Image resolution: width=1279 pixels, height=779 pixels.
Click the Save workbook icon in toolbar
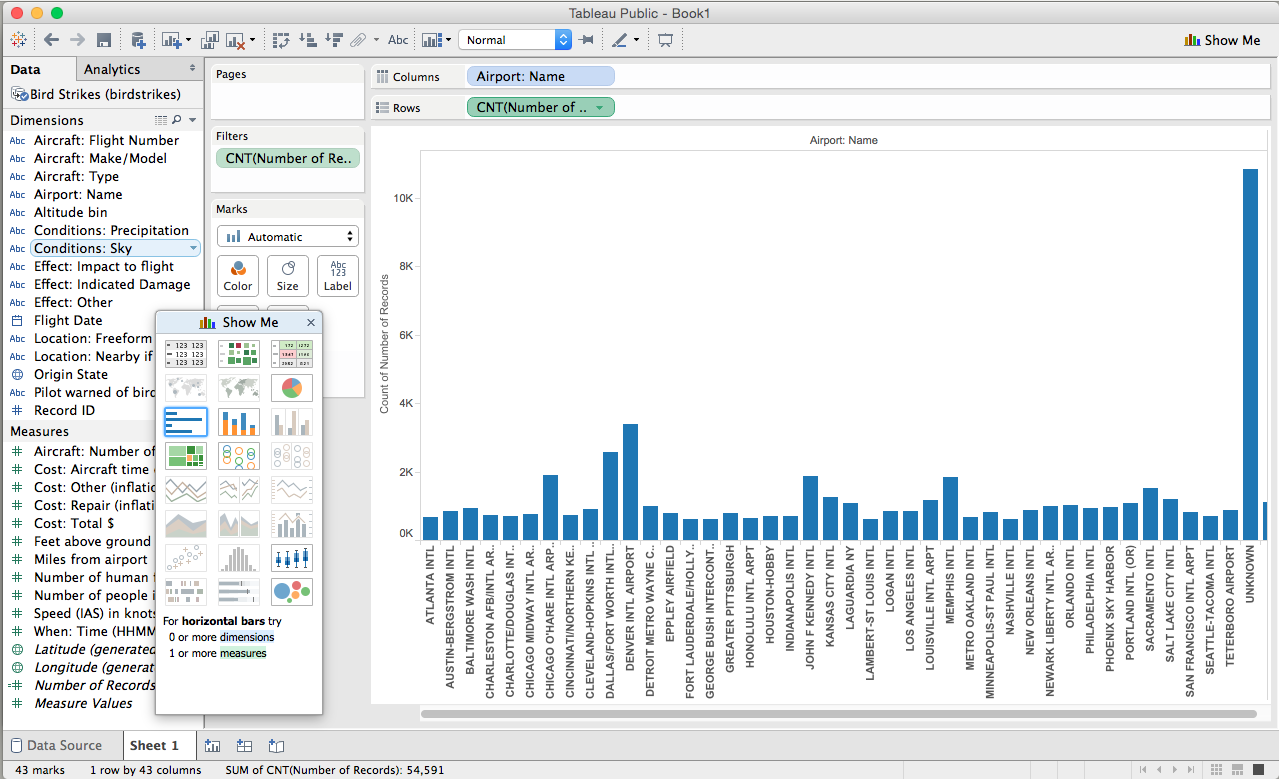[104, 40]
